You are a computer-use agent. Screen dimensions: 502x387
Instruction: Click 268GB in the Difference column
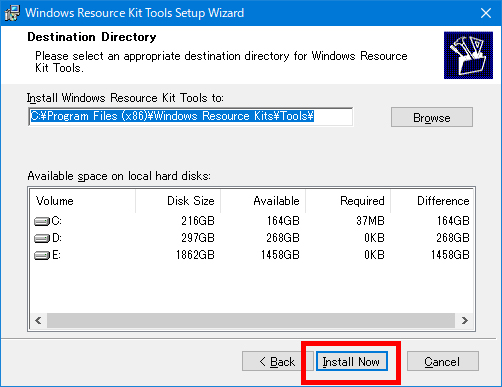click(x=453, y=238)
